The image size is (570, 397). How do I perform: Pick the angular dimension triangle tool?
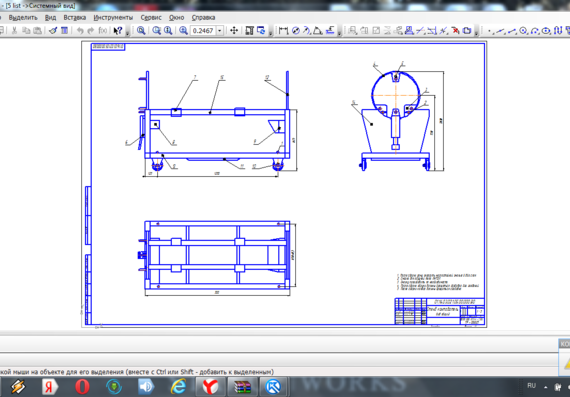point(318,31)
